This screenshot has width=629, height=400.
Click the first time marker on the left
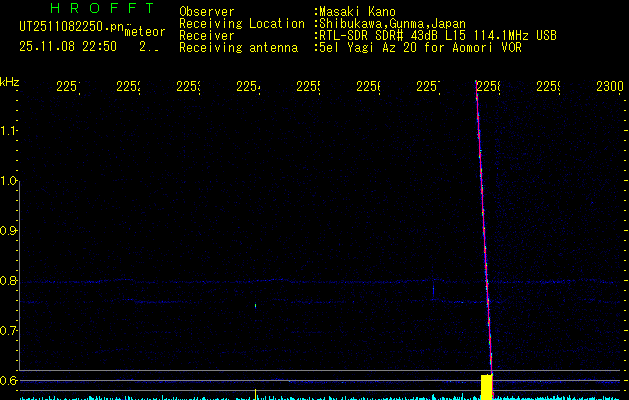pos(68,88)
